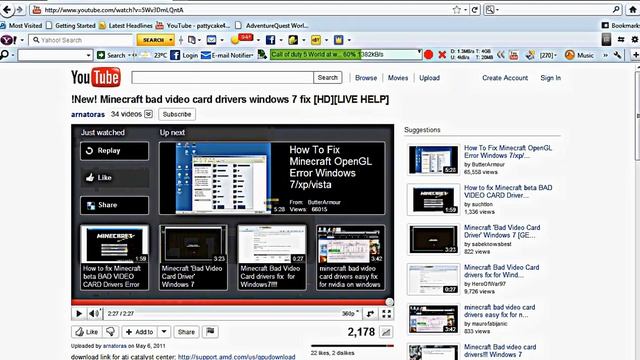Click the Add to button
Screen dimensions: 640x360
pyautogui.click(x=139, y=332)
